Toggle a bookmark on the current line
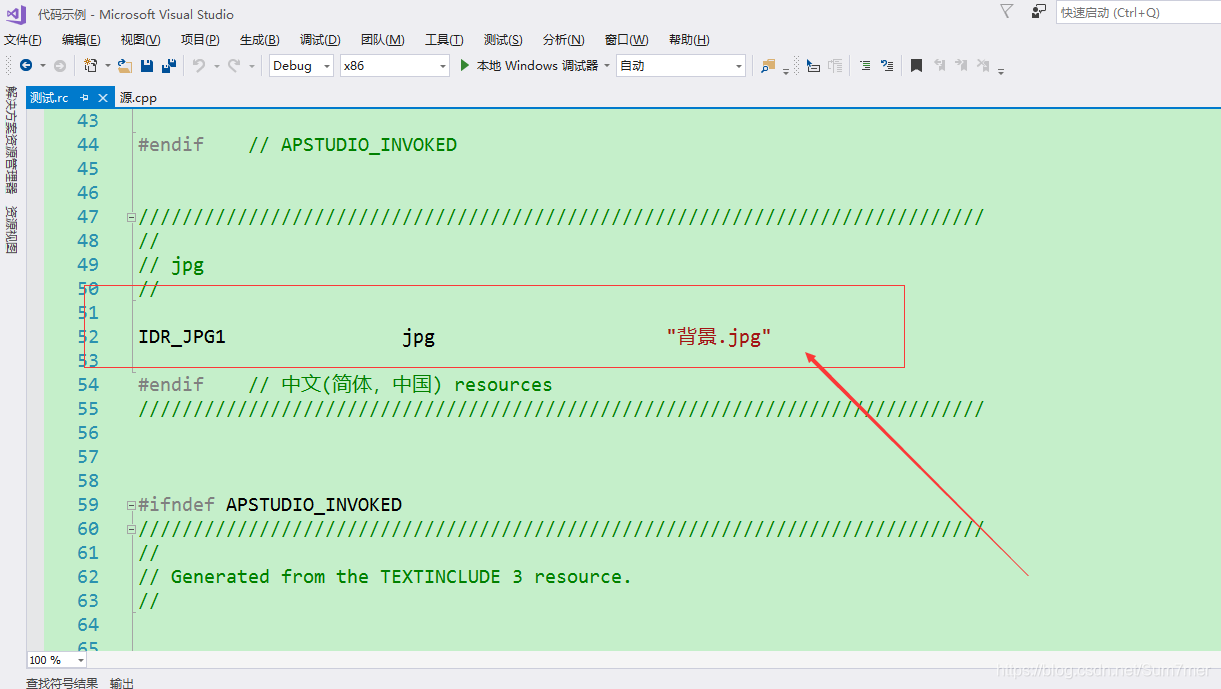1221x689 pixels. pyautogui.click(x=916, y=65)
